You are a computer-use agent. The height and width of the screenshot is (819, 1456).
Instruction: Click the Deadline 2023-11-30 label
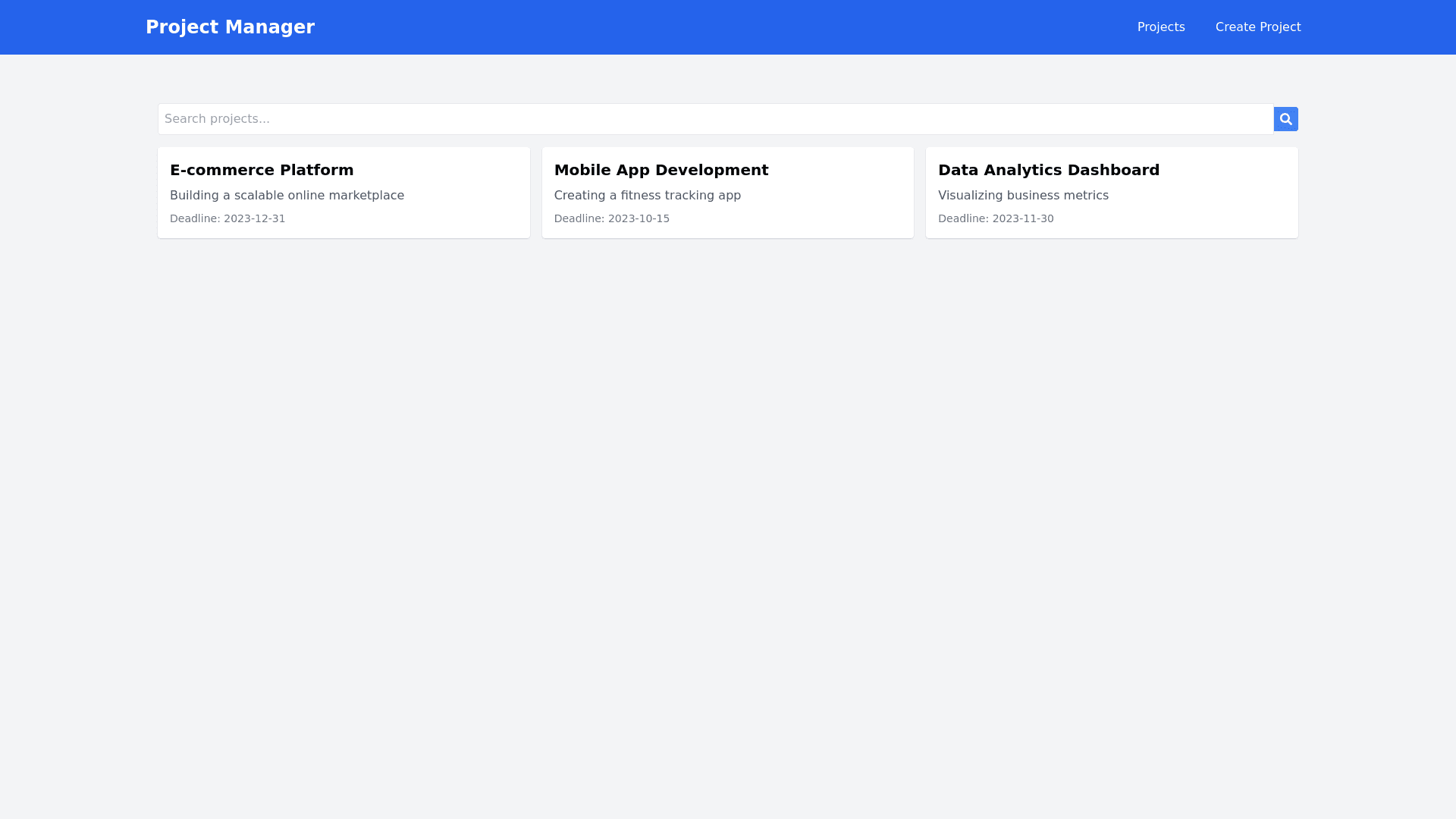click(995, 218)
